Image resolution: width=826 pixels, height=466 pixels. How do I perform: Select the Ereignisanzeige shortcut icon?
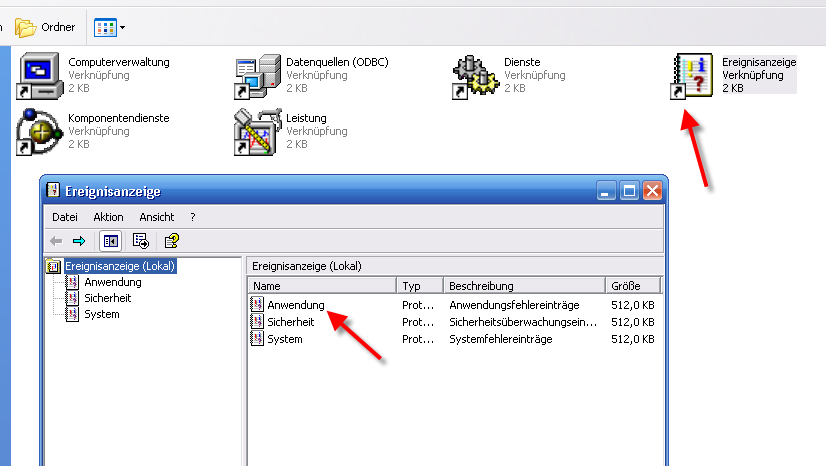click(x=692, y=74)
